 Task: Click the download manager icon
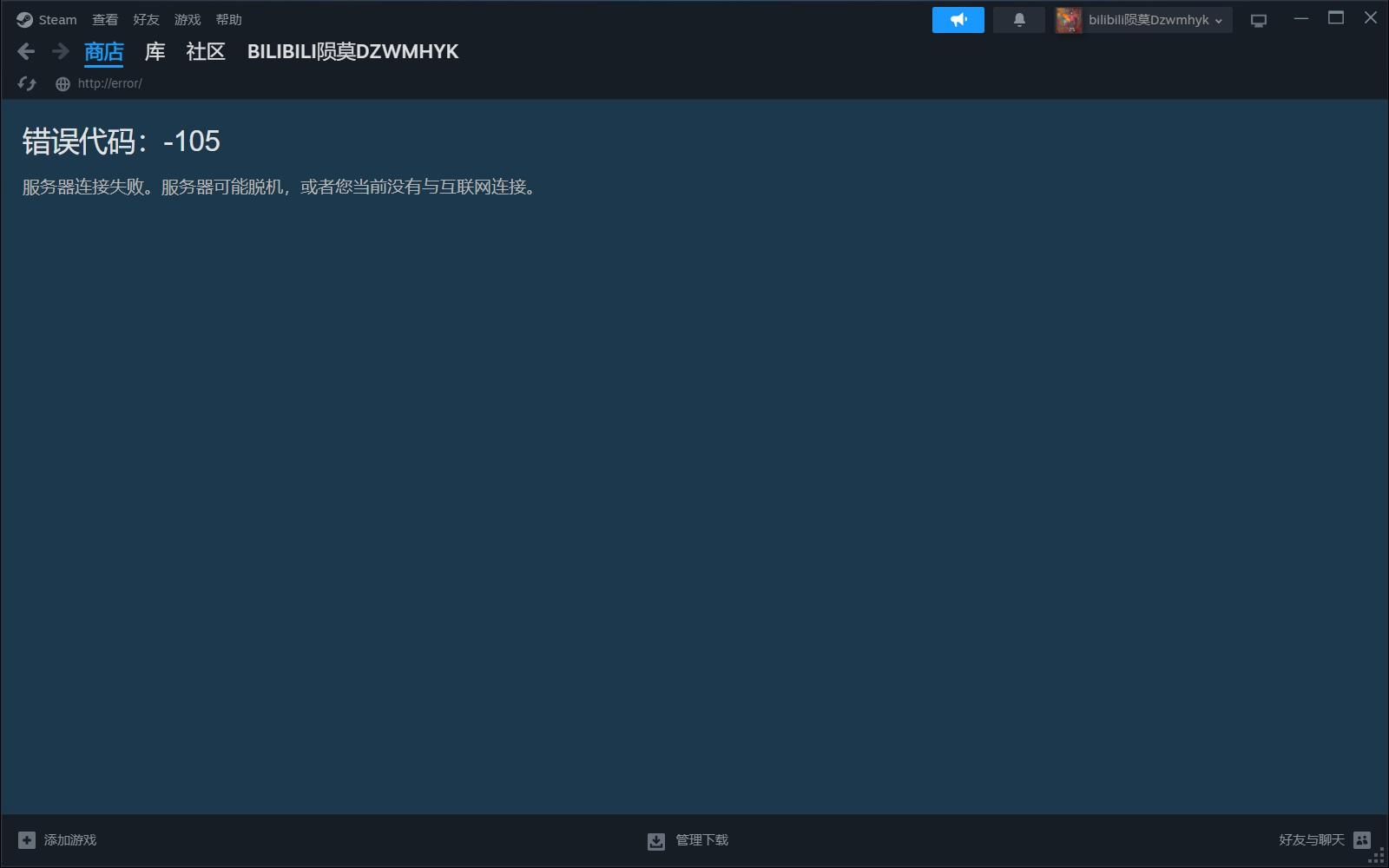coord(656,841)
